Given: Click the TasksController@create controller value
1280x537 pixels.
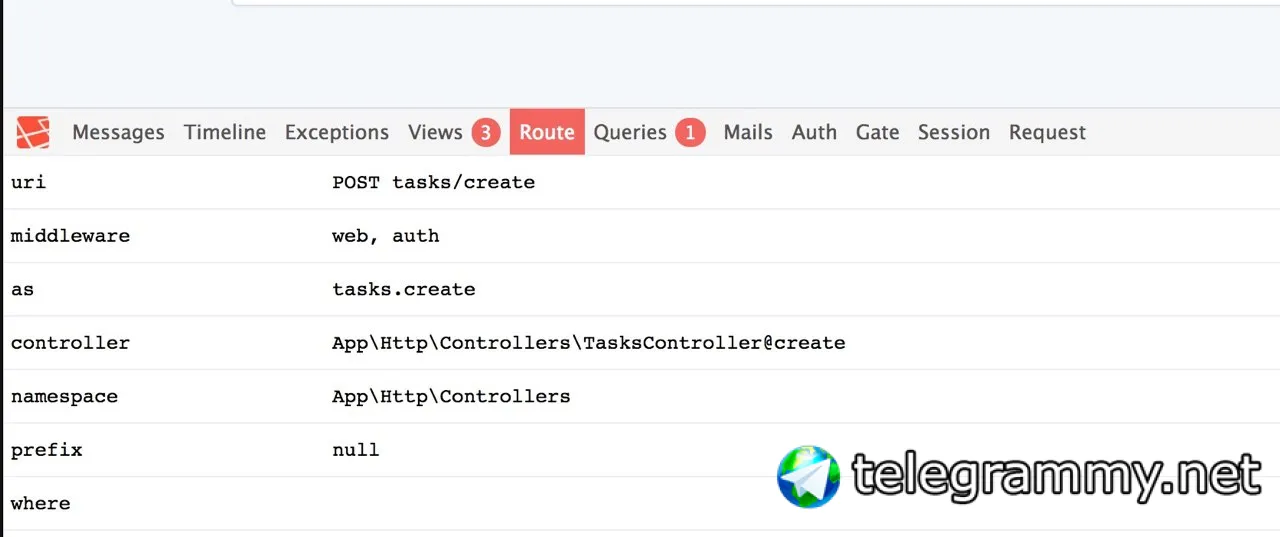Looking at the screenshot, I should [x=589, y=343].
